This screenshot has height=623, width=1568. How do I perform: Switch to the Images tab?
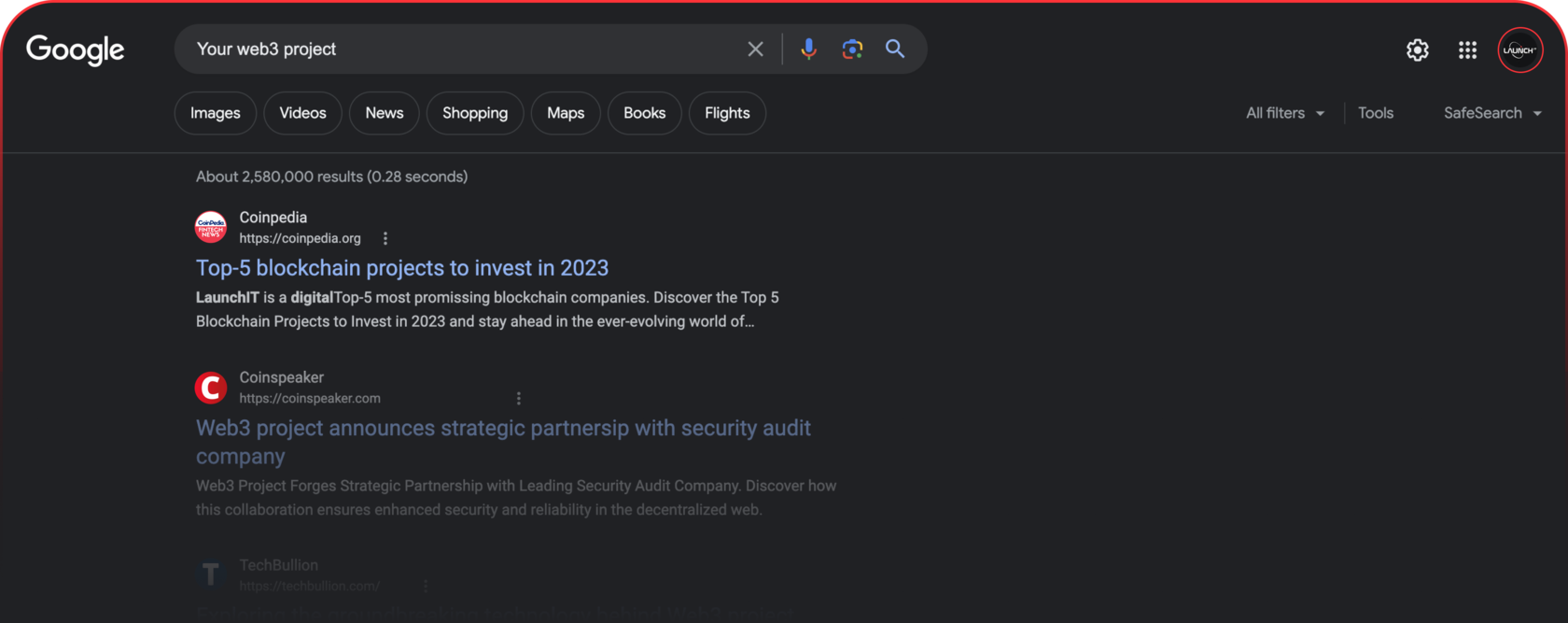(x=215, y=113)
